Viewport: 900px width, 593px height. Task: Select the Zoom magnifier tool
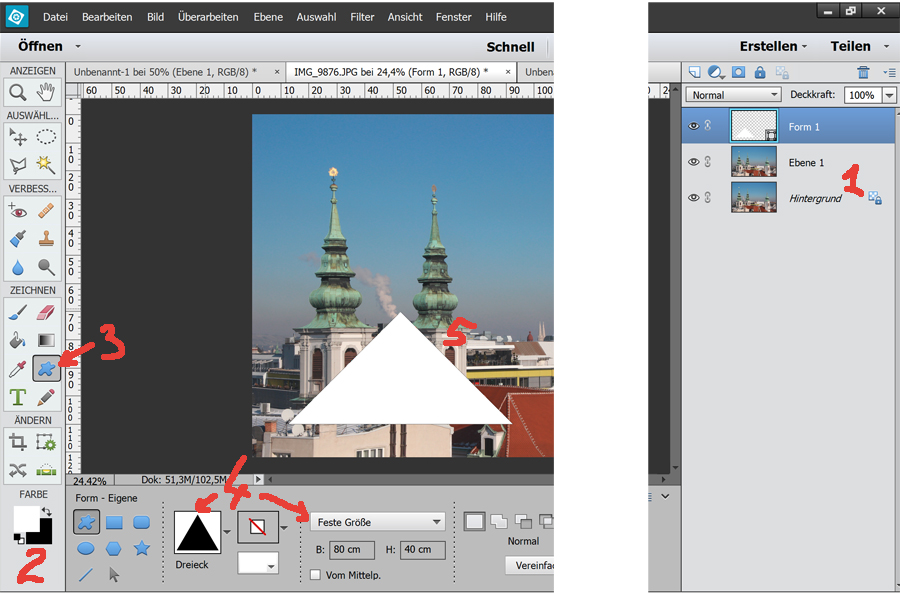click(18, 93)
